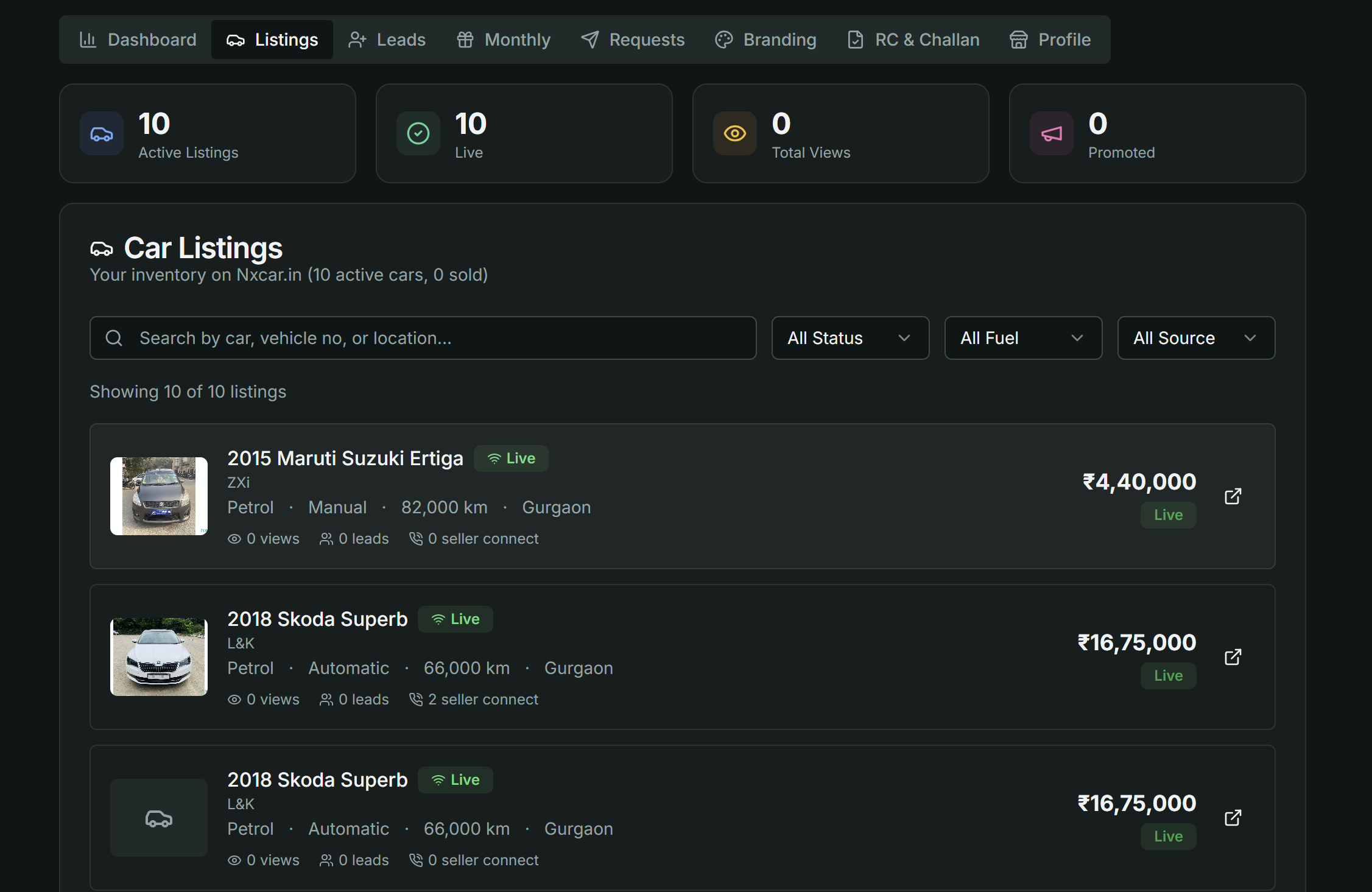Click the leads people icon on Ertiga listing

click(x=326, y=539)
